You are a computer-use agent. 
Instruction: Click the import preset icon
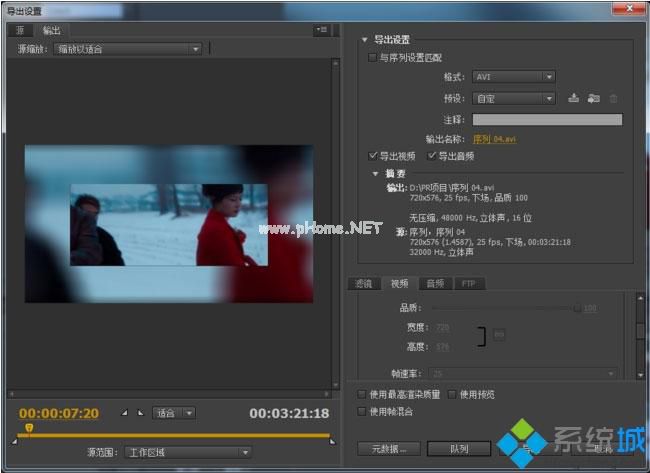point(593,98)
